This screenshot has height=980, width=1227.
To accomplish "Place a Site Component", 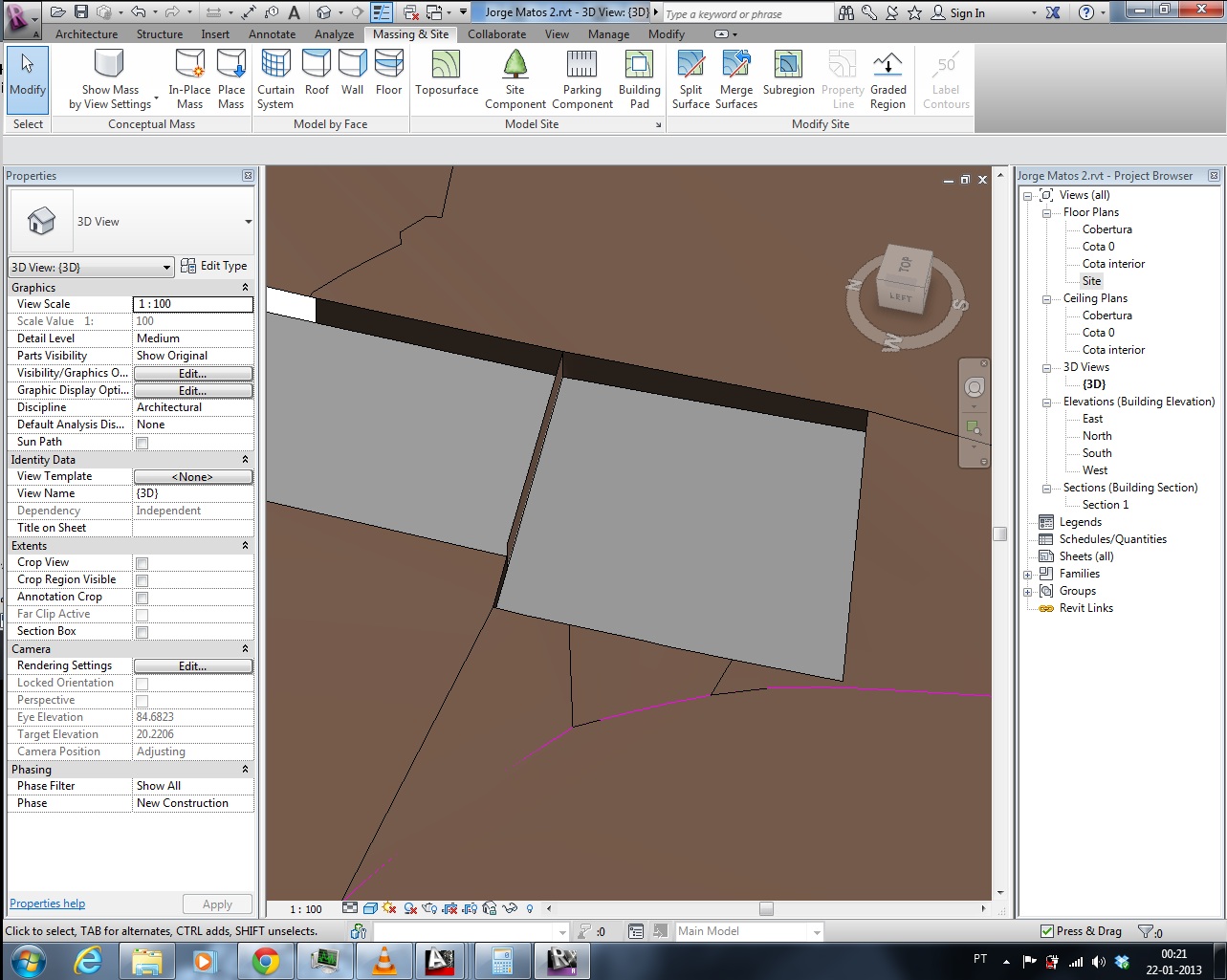I will click(515, 76).
